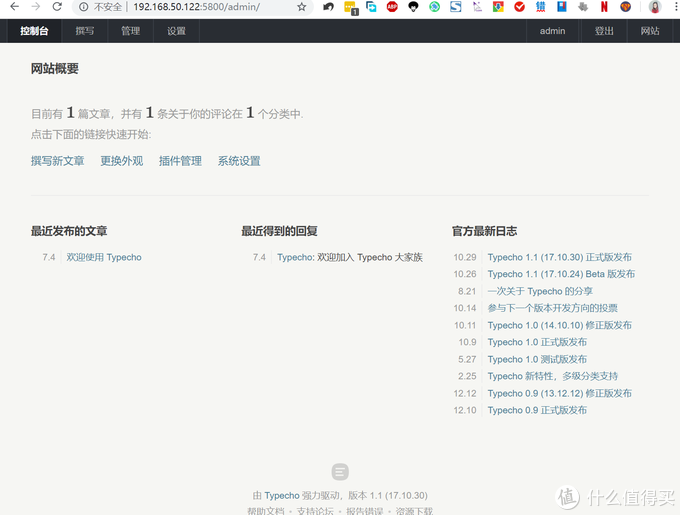
Task: Click the 10.29 date in log list
Action: pos(465,257)
